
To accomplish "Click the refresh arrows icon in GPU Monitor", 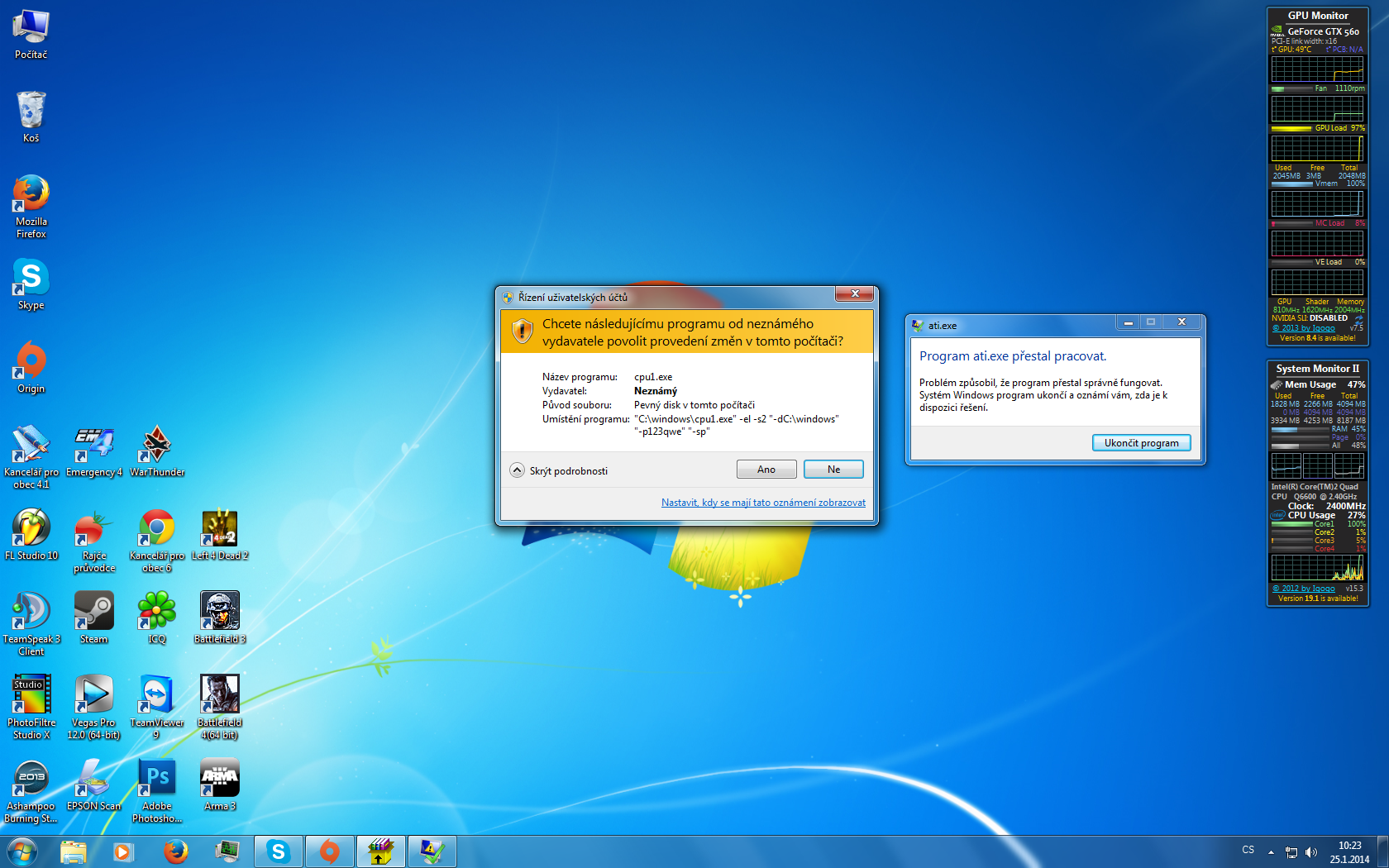I will 1358,318.
